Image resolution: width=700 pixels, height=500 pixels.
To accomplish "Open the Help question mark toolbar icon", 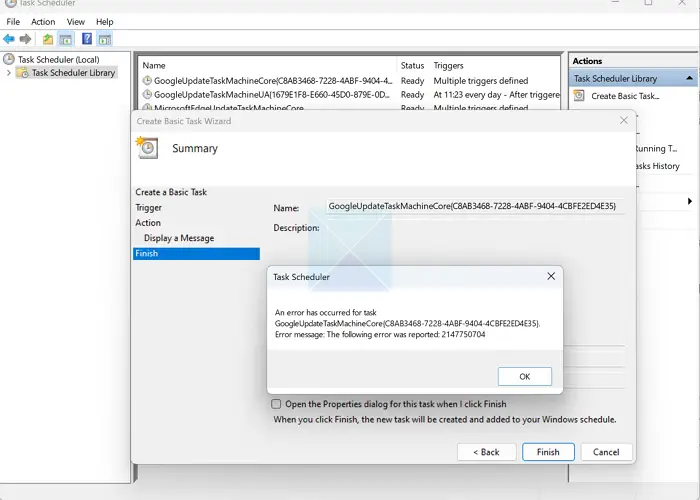I will point(87,39).
